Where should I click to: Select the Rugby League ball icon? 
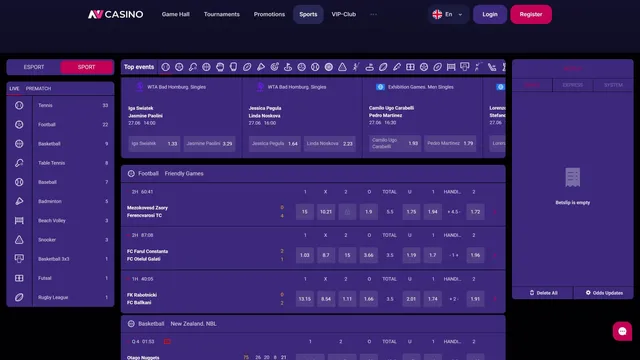click(x=19, y=297)
